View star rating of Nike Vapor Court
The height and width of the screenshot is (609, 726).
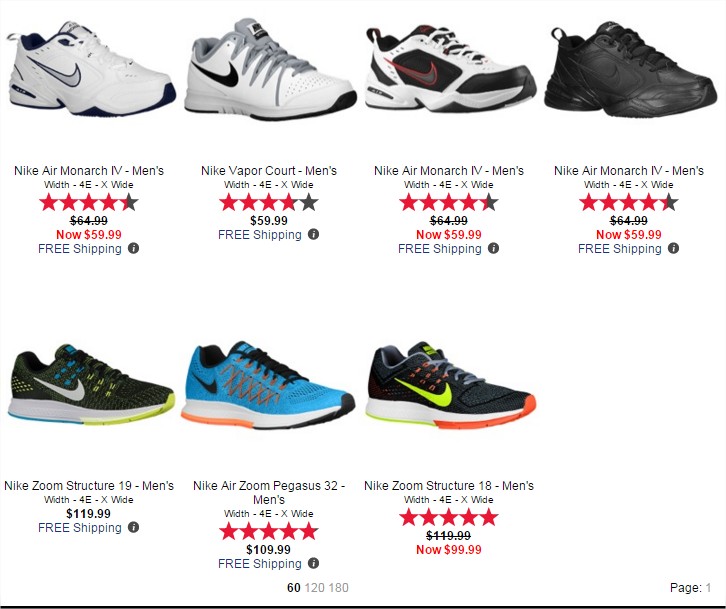(269, 202)
